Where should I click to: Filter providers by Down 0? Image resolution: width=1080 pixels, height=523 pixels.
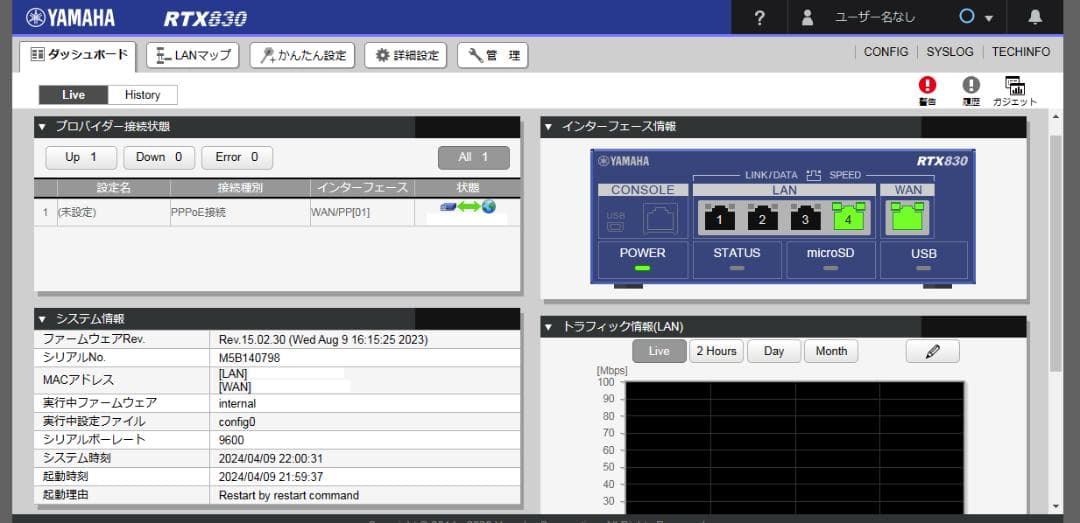(159, 158)
